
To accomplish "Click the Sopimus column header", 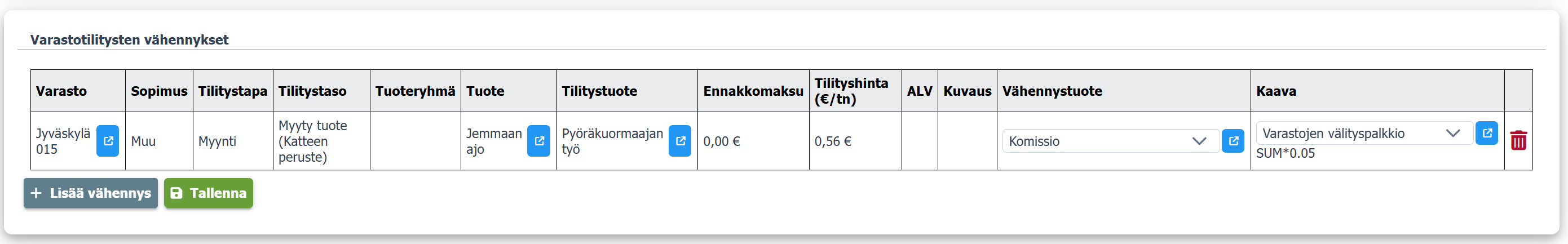I will (x=159, y=91).
